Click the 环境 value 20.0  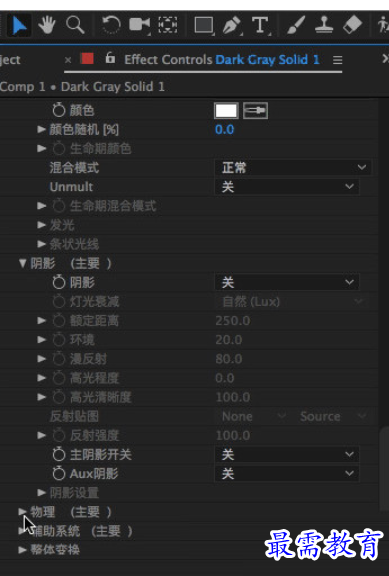[228, 340]
